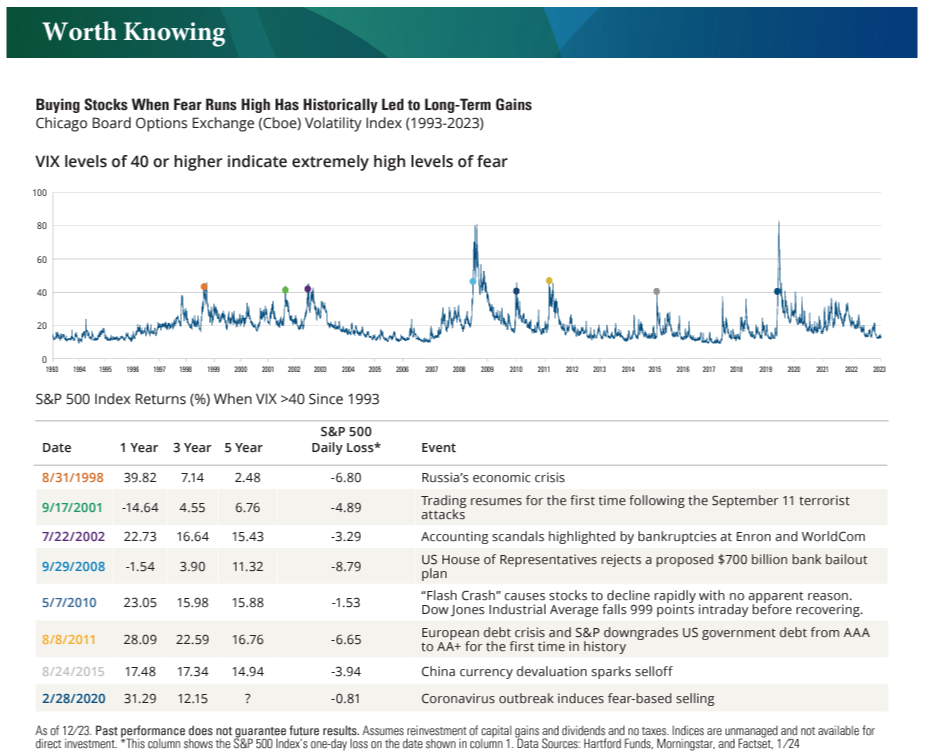The height and width of the screenshot is (756, 925).
Task: Click the Worth Knowing banner heading
Action: coord(134,32)
